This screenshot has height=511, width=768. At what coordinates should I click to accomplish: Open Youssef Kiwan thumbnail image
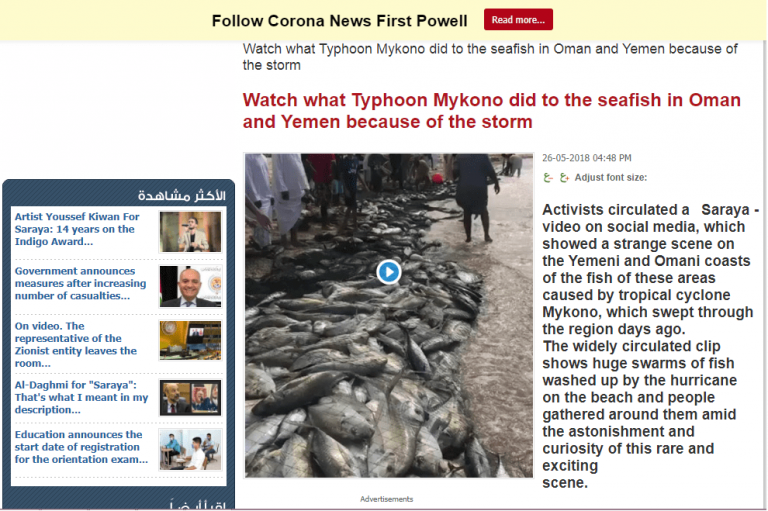click(191, 232)
